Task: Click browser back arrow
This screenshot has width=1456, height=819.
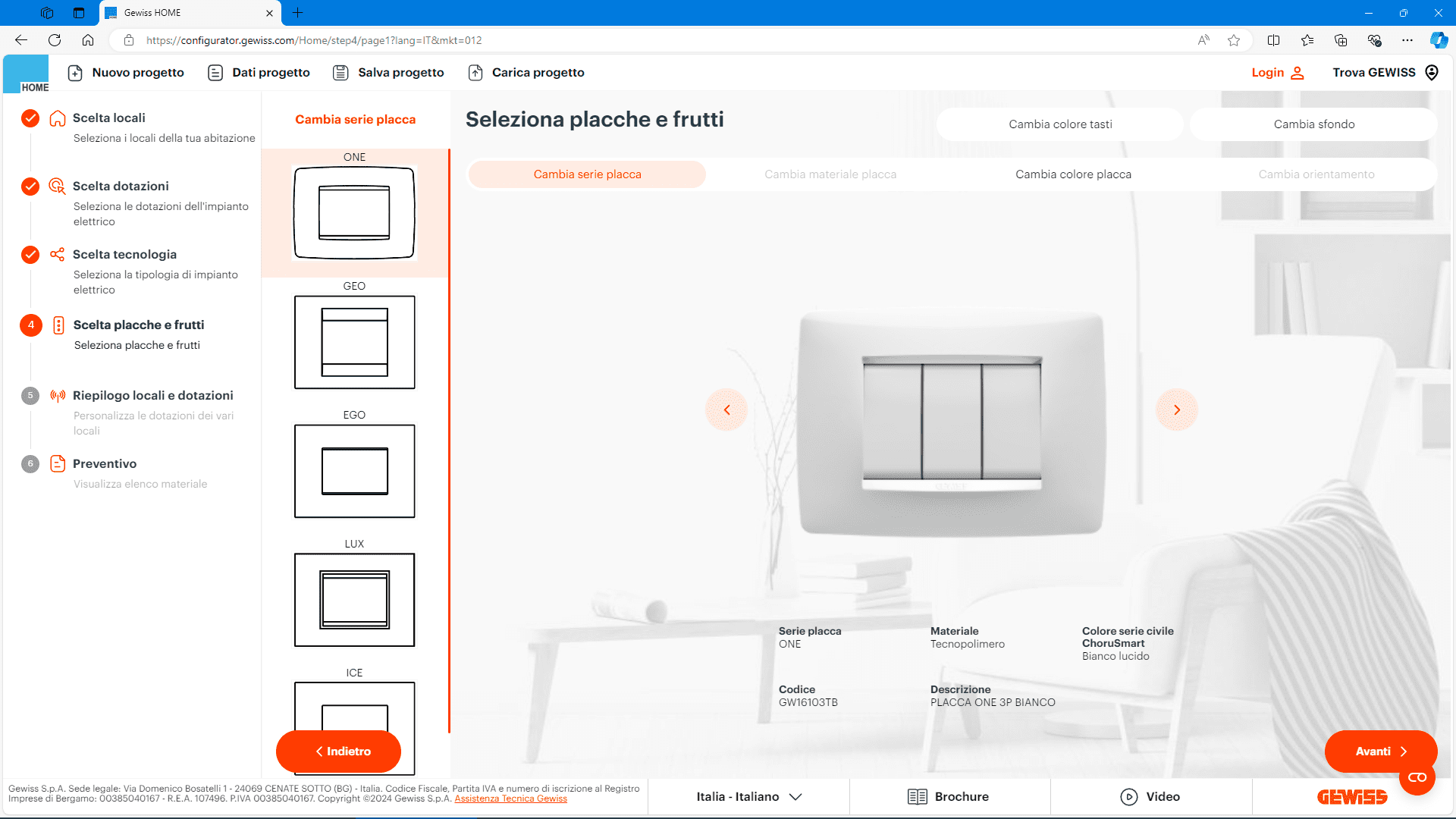Action: coord(21,40)
